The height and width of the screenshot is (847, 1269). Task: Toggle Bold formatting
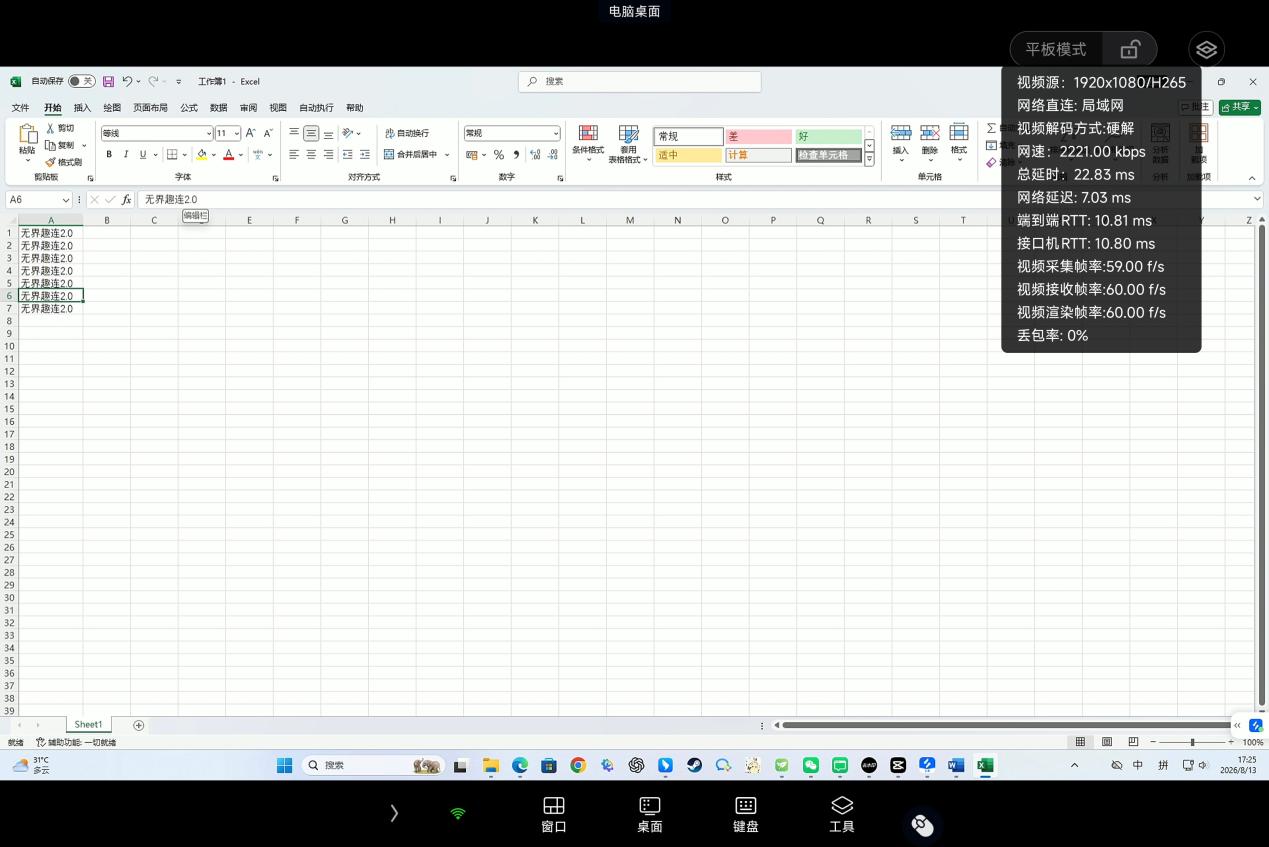109,155
